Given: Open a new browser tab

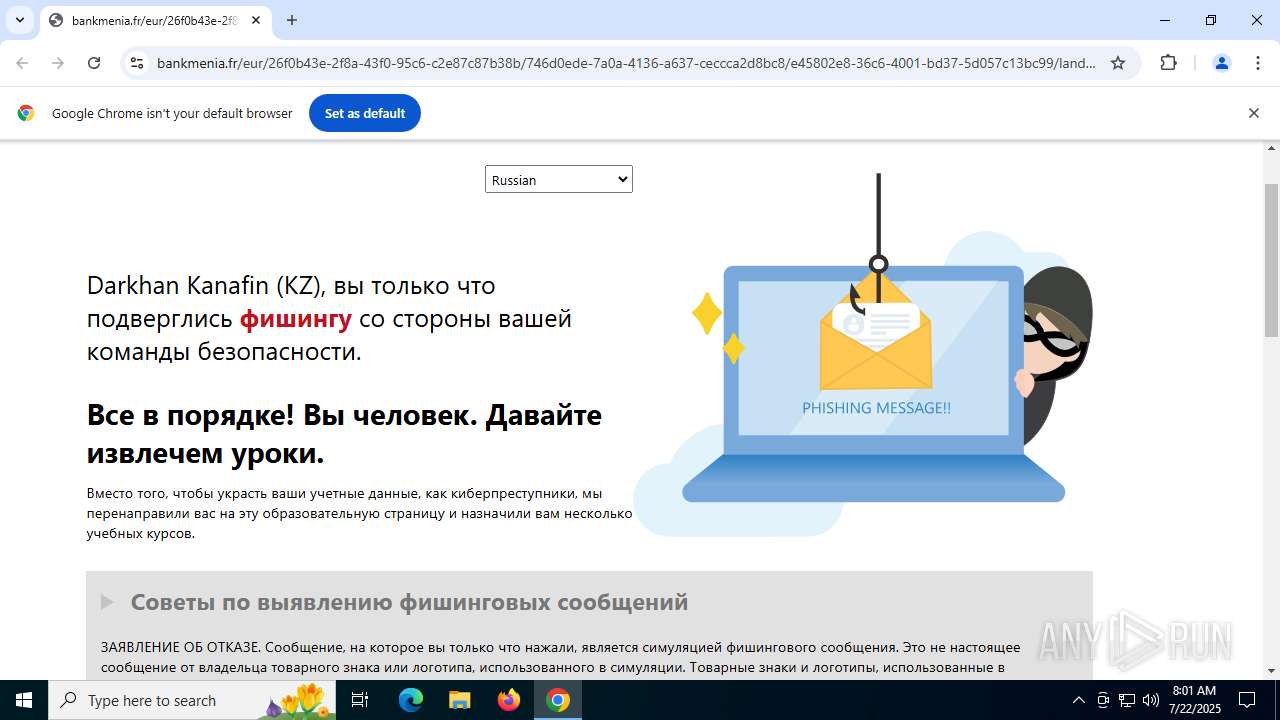Looking at the screenshot, I should pyautogui.click(x=292, y=20).
